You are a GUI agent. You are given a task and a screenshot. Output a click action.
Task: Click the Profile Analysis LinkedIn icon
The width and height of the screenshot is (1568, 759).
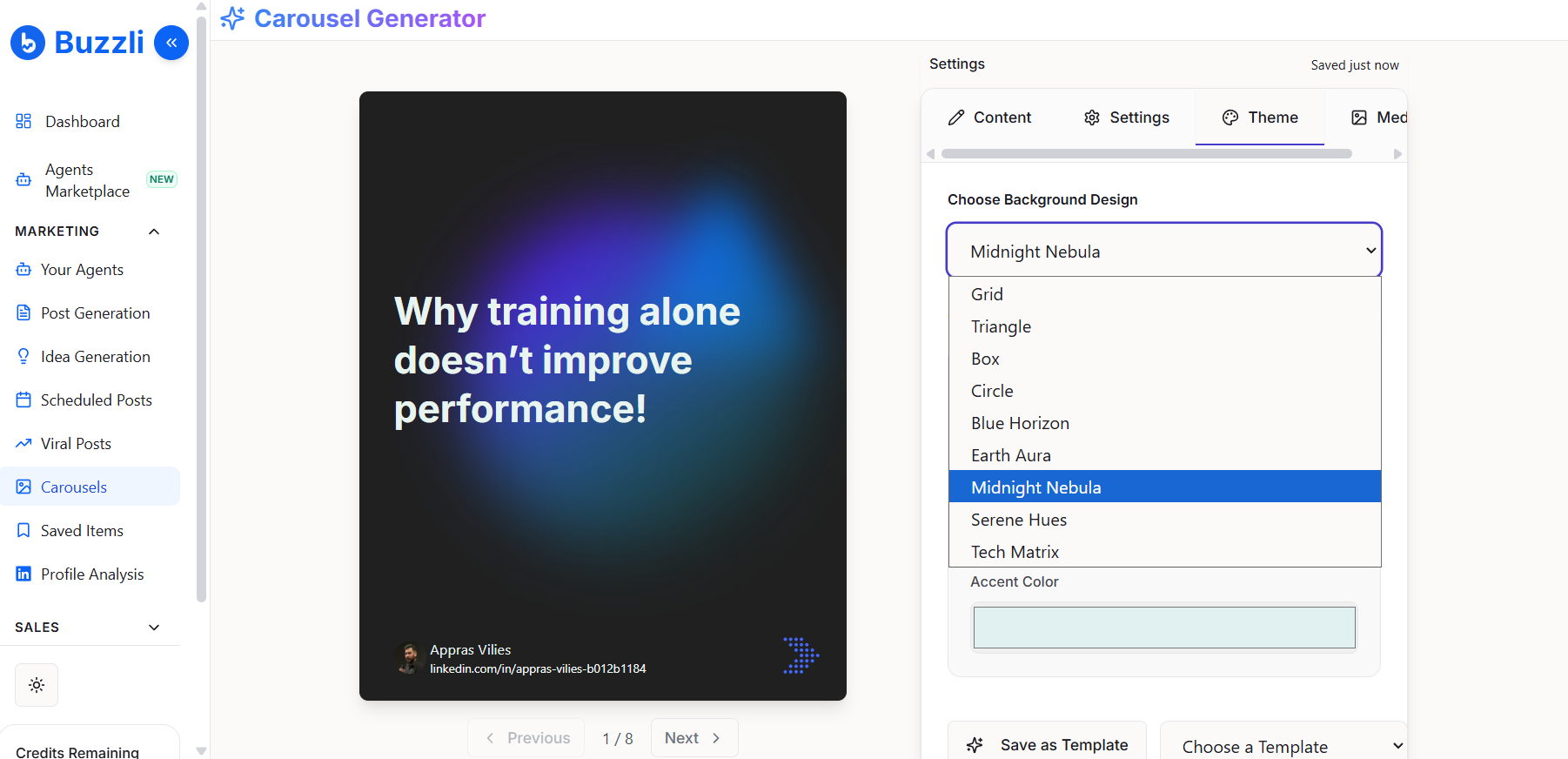tap(23, 574)
